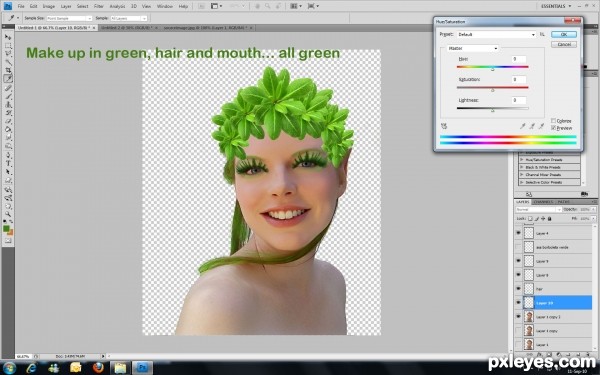Open the Image menu

48,7
